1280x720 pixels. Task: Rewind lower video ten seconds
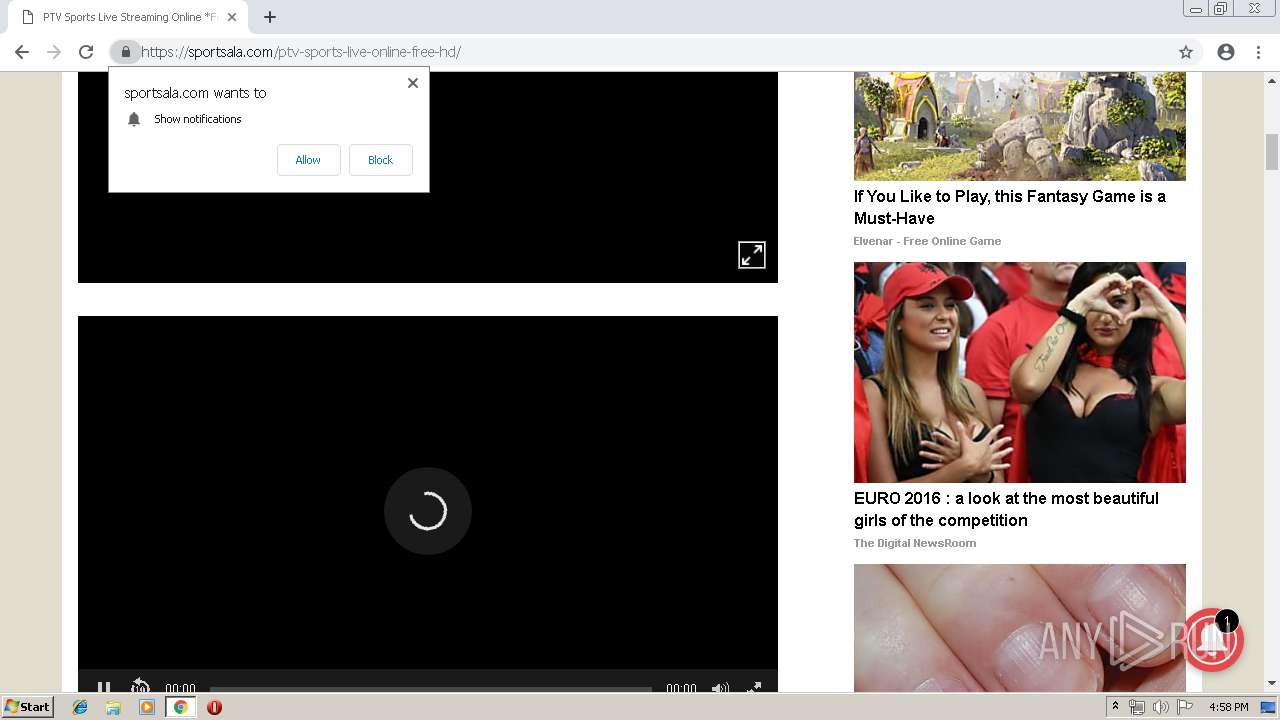[x=140, y=687]
